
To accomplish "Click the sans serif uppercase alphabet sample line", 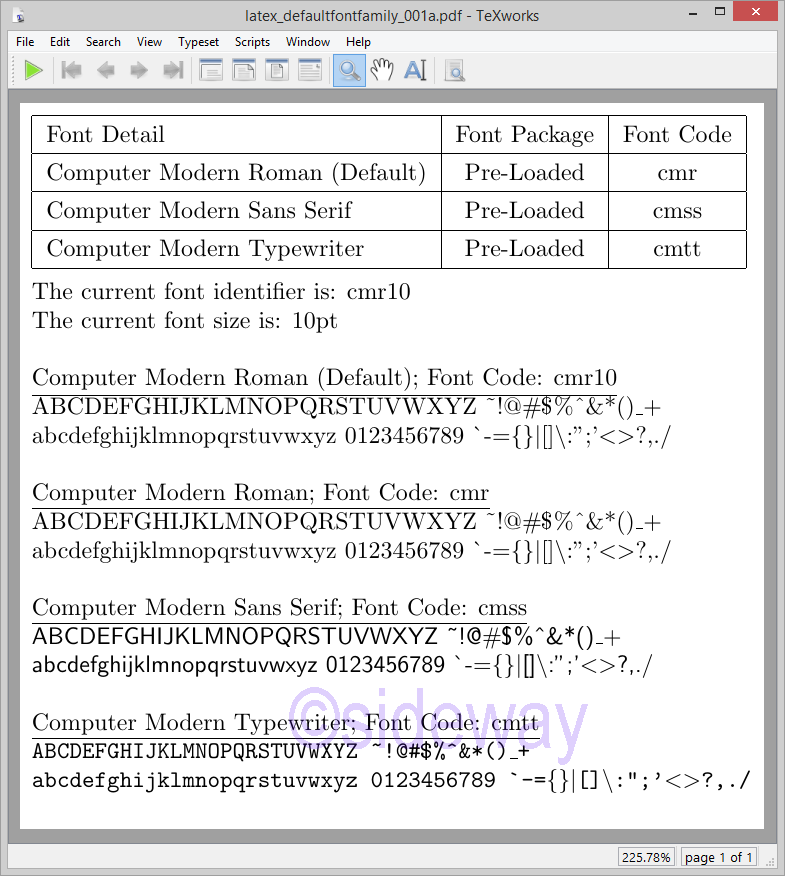I will click(326, 637).
